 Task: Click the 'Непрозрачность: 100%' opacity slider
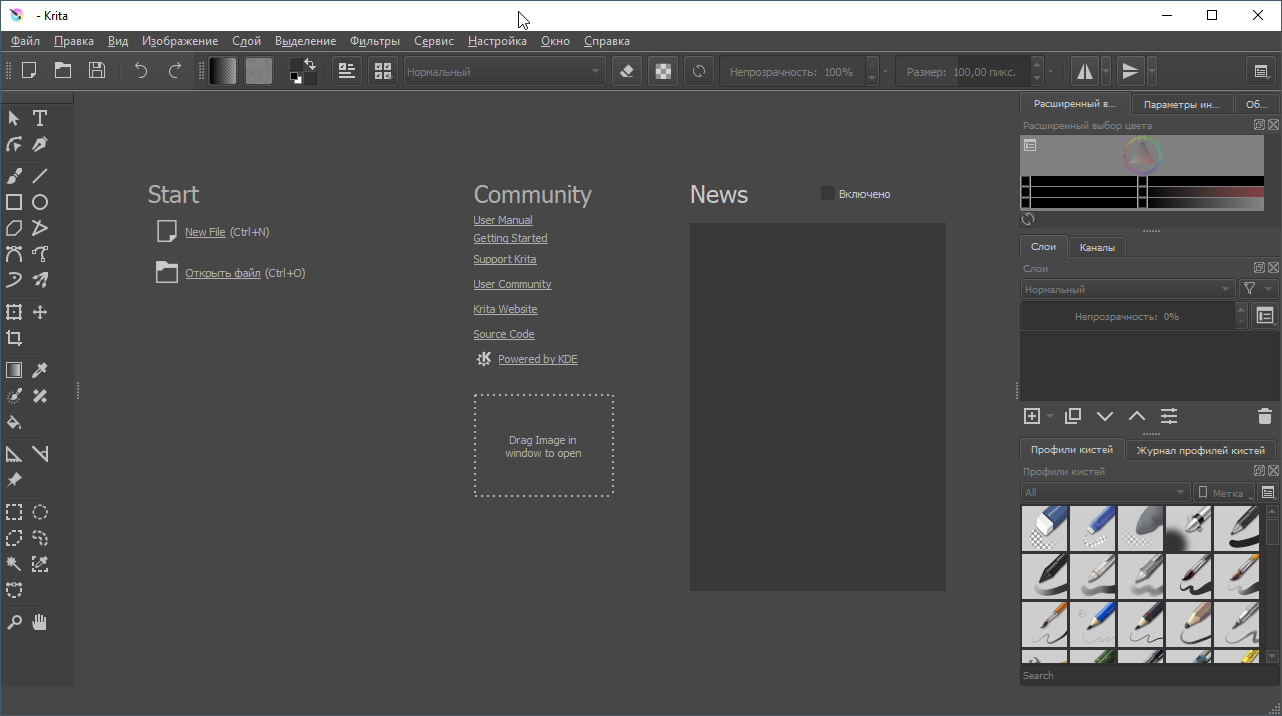click(x=791, y=72)
